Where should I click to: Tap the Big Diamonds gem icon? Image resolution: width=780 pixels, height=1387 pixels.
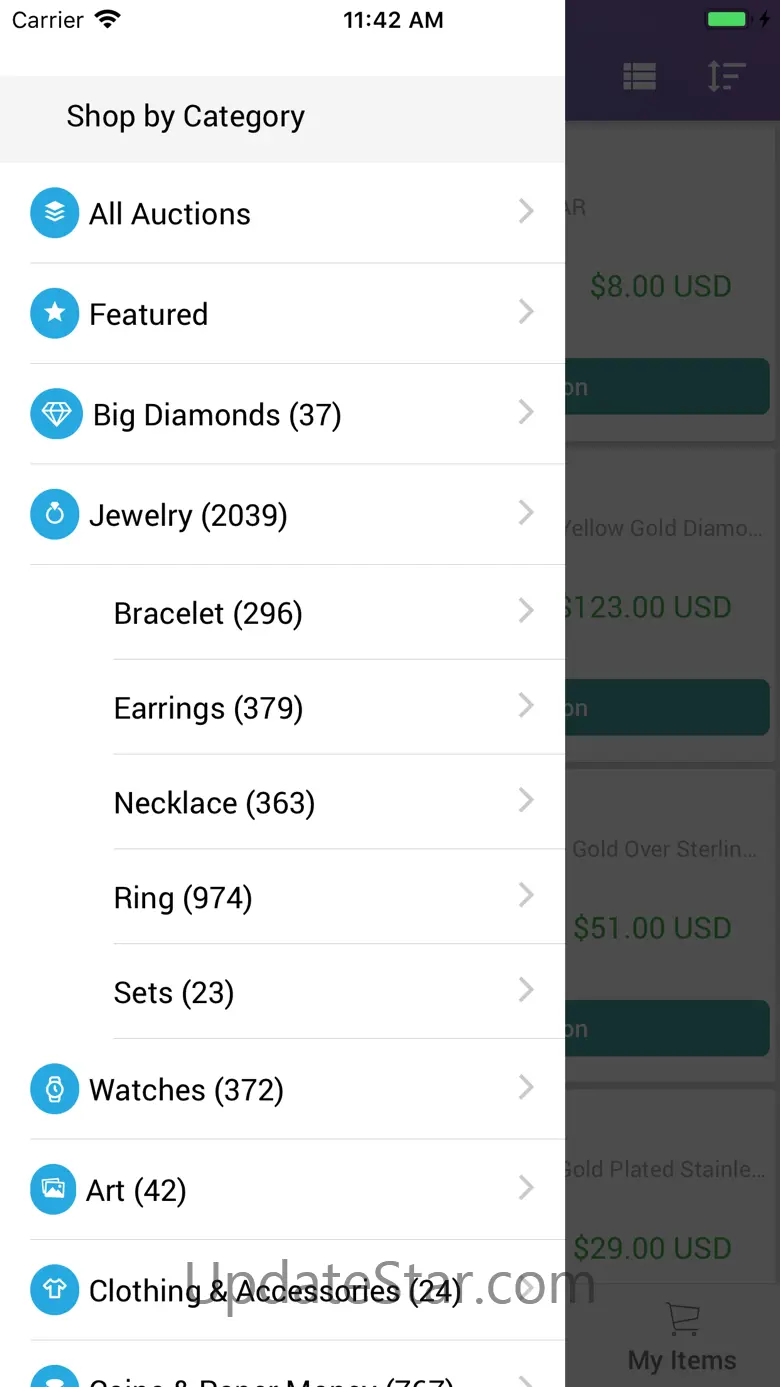54,414
